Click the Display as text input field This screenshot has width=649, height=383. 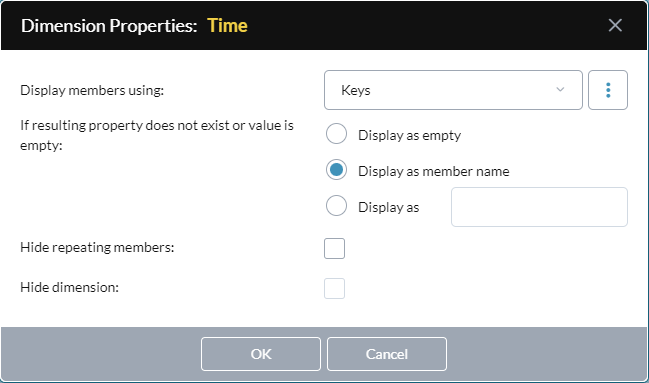point(539,207)
